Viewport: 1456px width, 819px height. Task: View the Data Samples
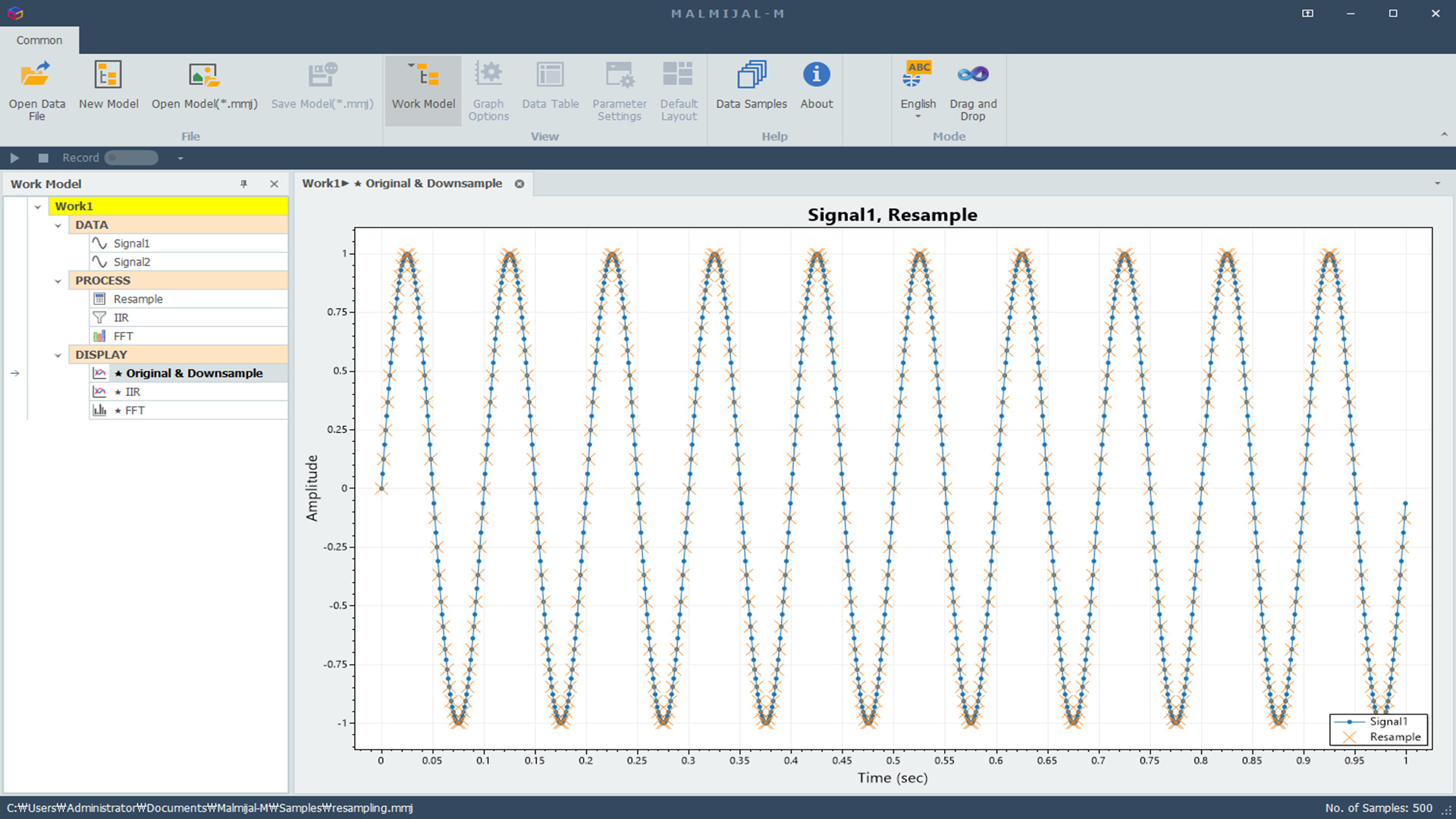click(750, 83)
